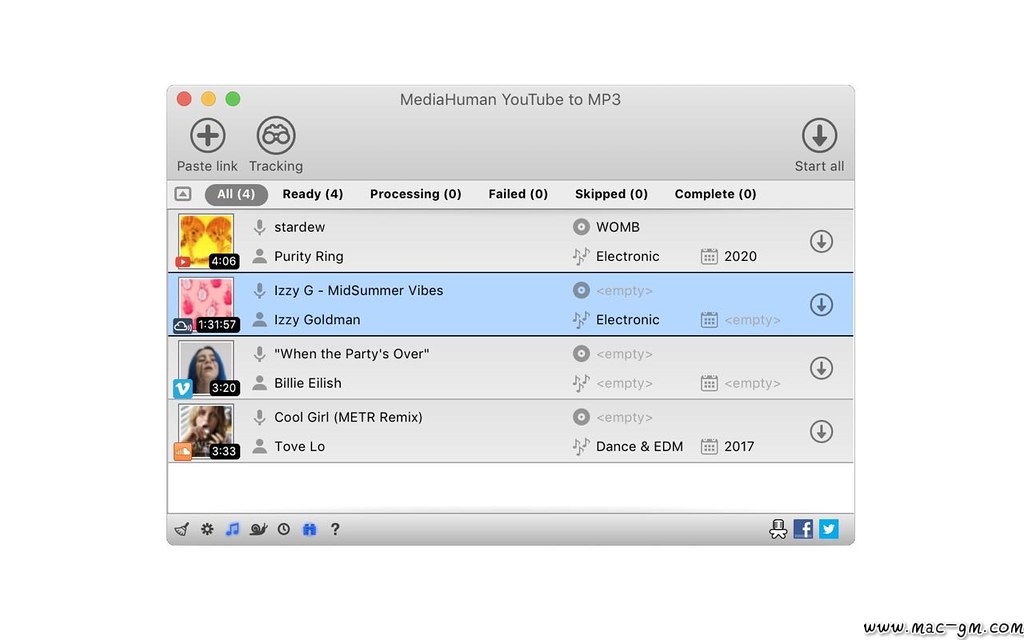
Task: Click the music notes icon beside Dance & EDM
Action: 581,447
